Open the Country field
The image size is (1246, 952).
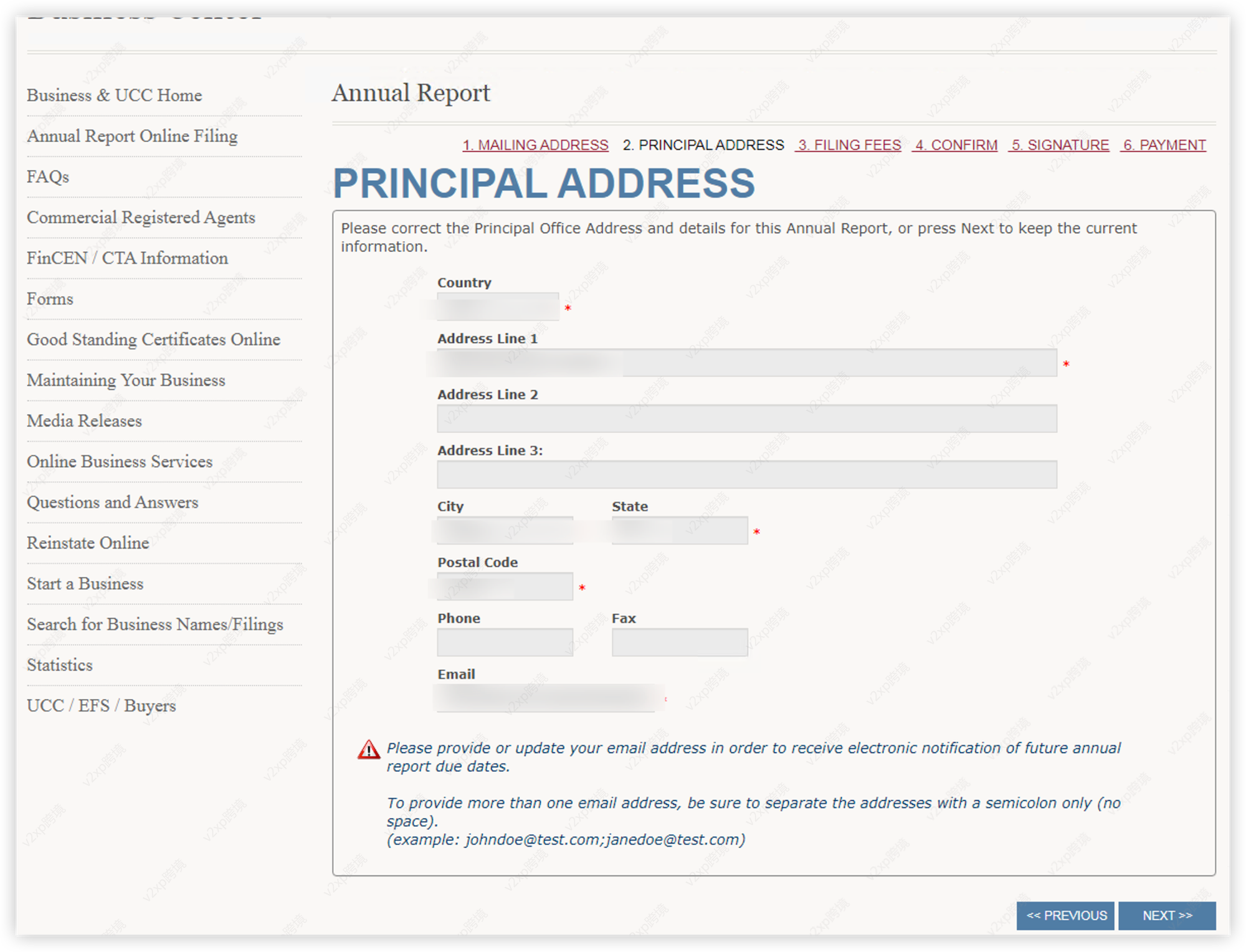[x=498, y=307]
